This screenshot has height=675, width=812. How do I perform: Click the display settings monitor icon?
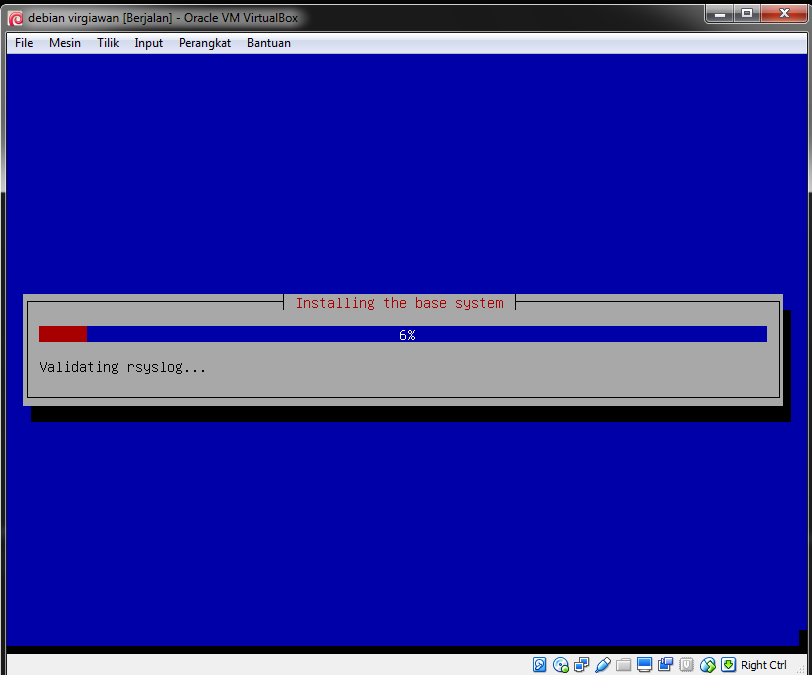coord(644,665)
